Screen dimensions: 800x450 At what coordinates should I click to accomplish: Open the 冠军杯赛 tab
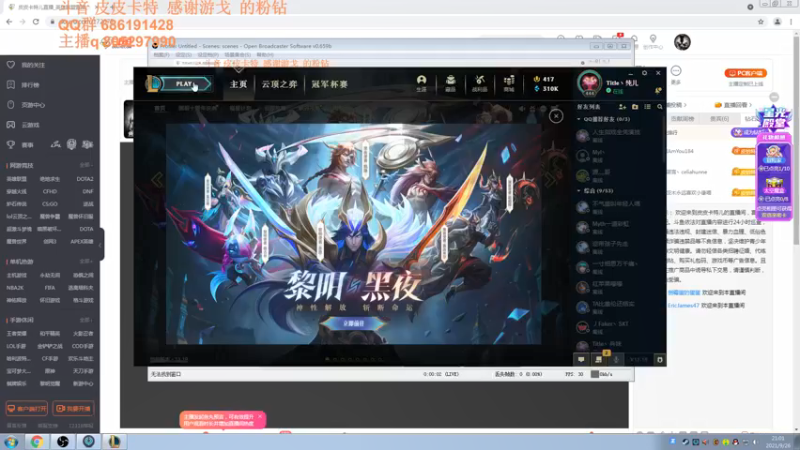tap(329, 84)
